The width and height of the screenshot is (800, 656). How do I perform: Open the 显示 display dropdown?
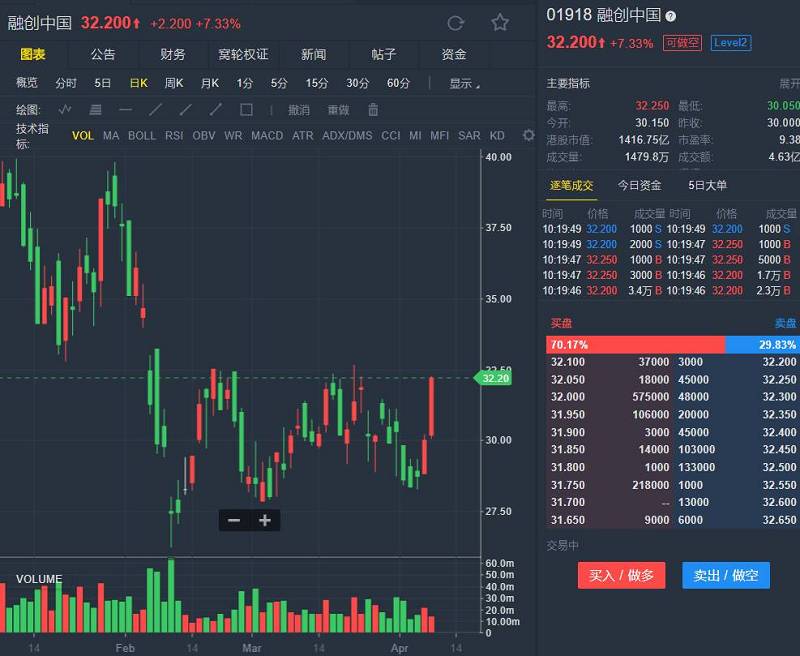coord(464,83)
